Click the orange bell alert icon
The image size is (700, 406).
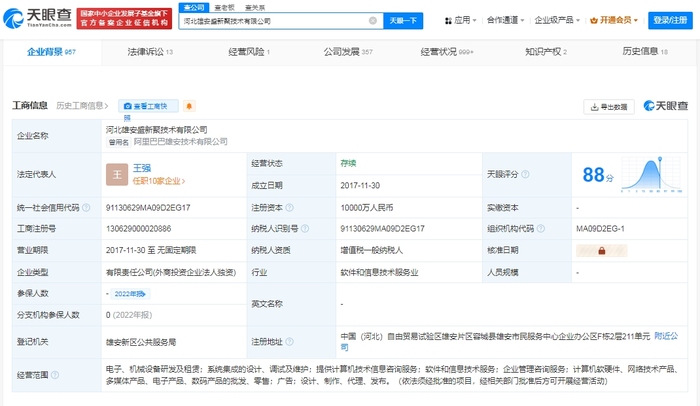pos(189,106)
